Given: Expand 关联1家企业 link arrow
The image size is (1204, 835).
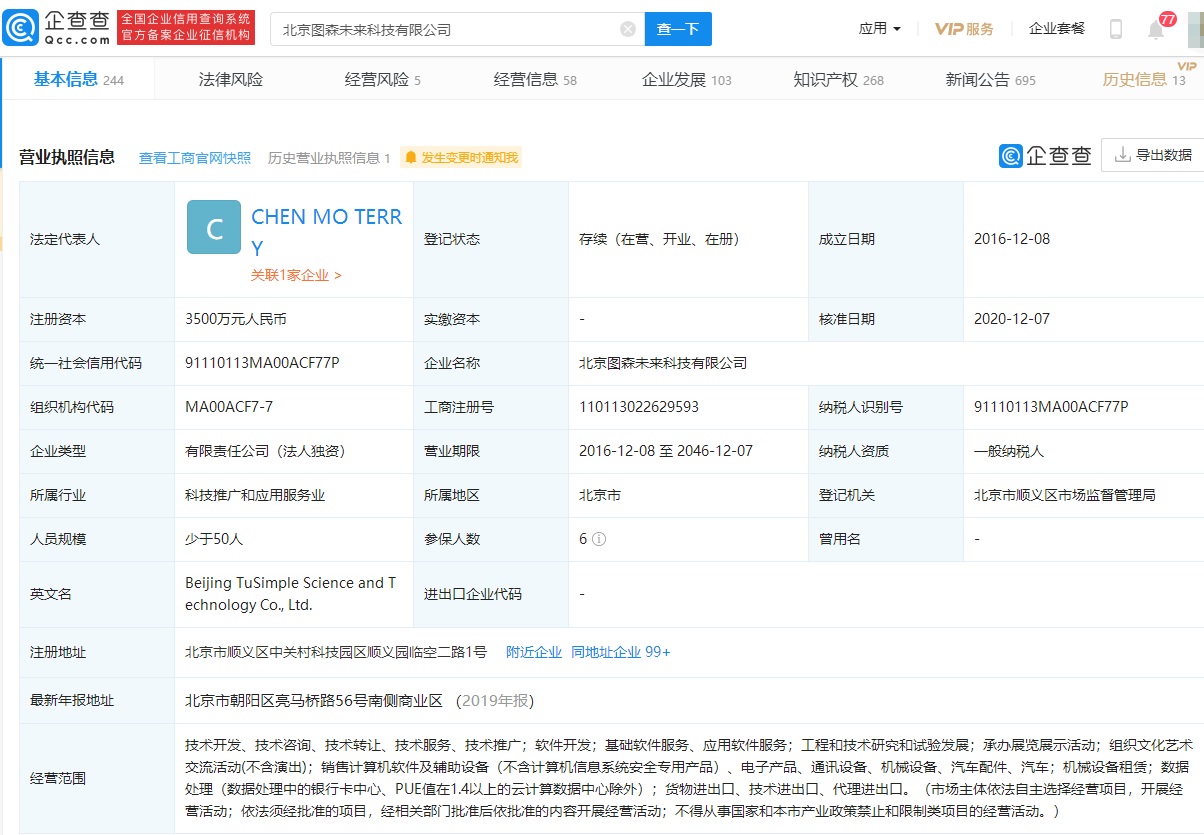Looking at the screenshot, I should [338, 275].
